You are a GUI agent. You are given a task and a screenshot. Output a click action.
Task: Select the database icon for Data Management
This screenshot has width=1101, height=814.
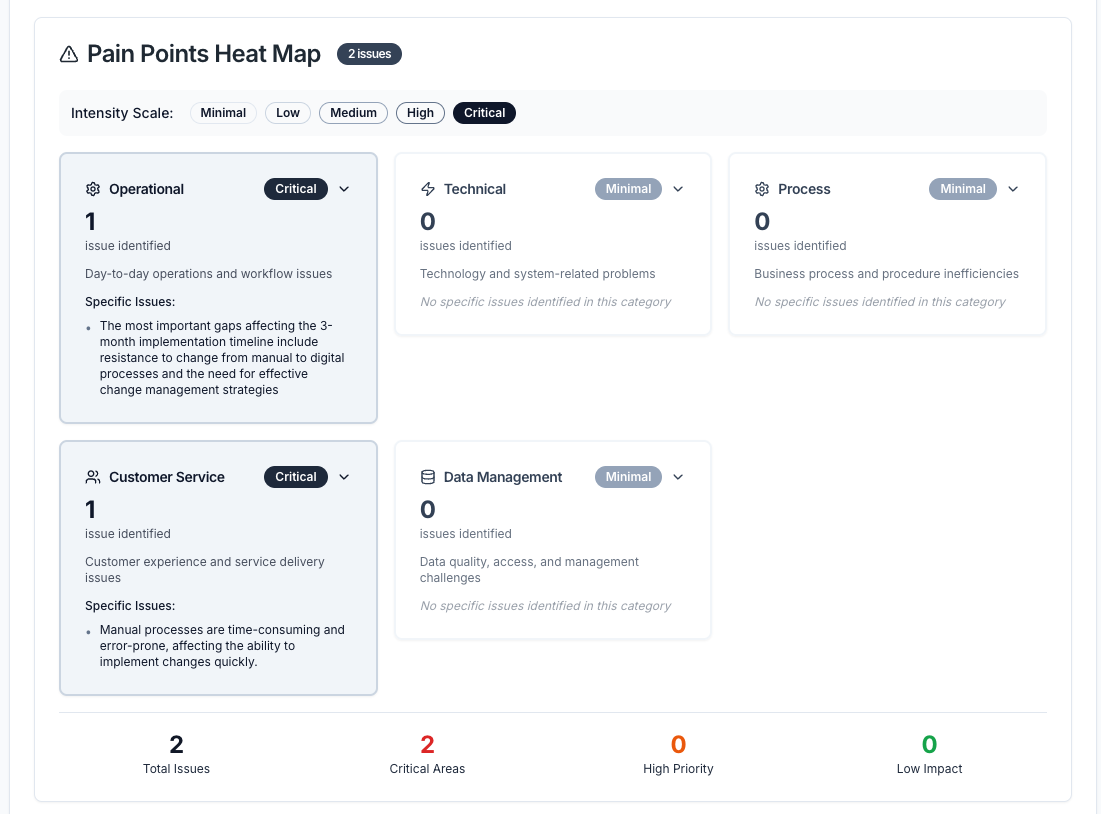[x=427, y=477]
